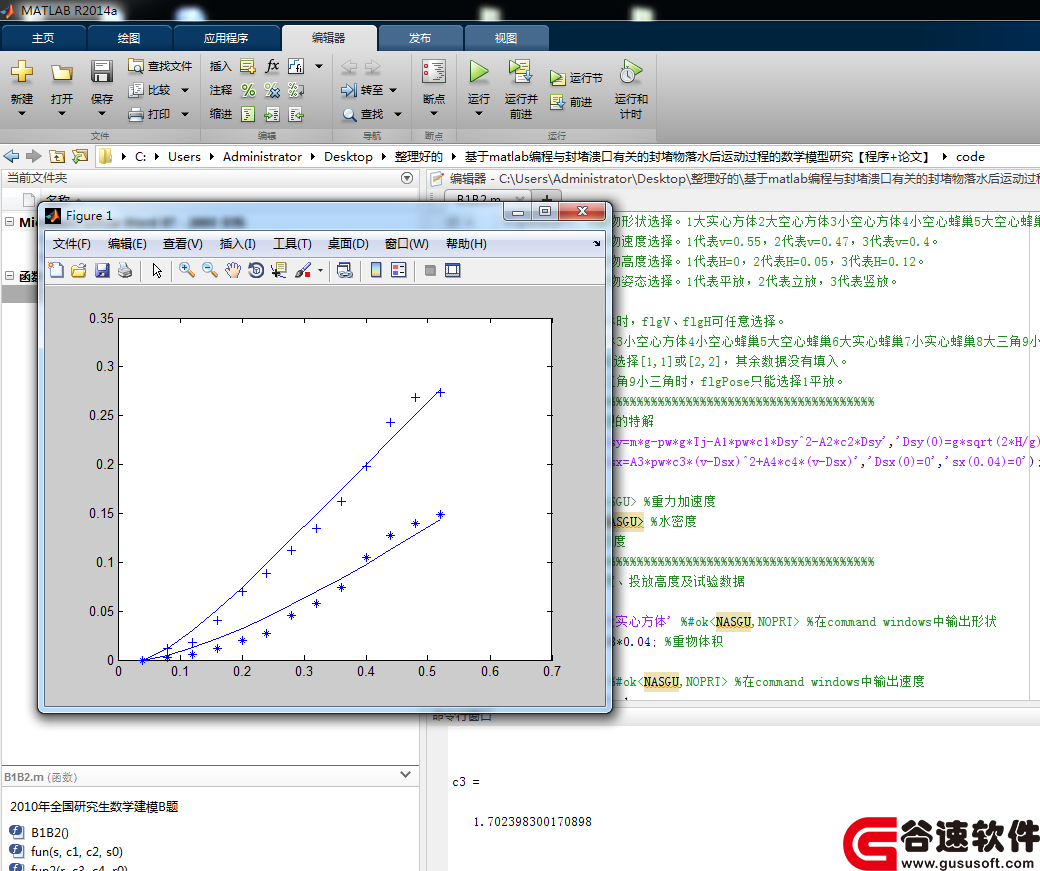The height and width of the screenshot is (871, 1040).
Task: Click Find Files (查找文件) in ribbon
Action: tap(160, 66)
